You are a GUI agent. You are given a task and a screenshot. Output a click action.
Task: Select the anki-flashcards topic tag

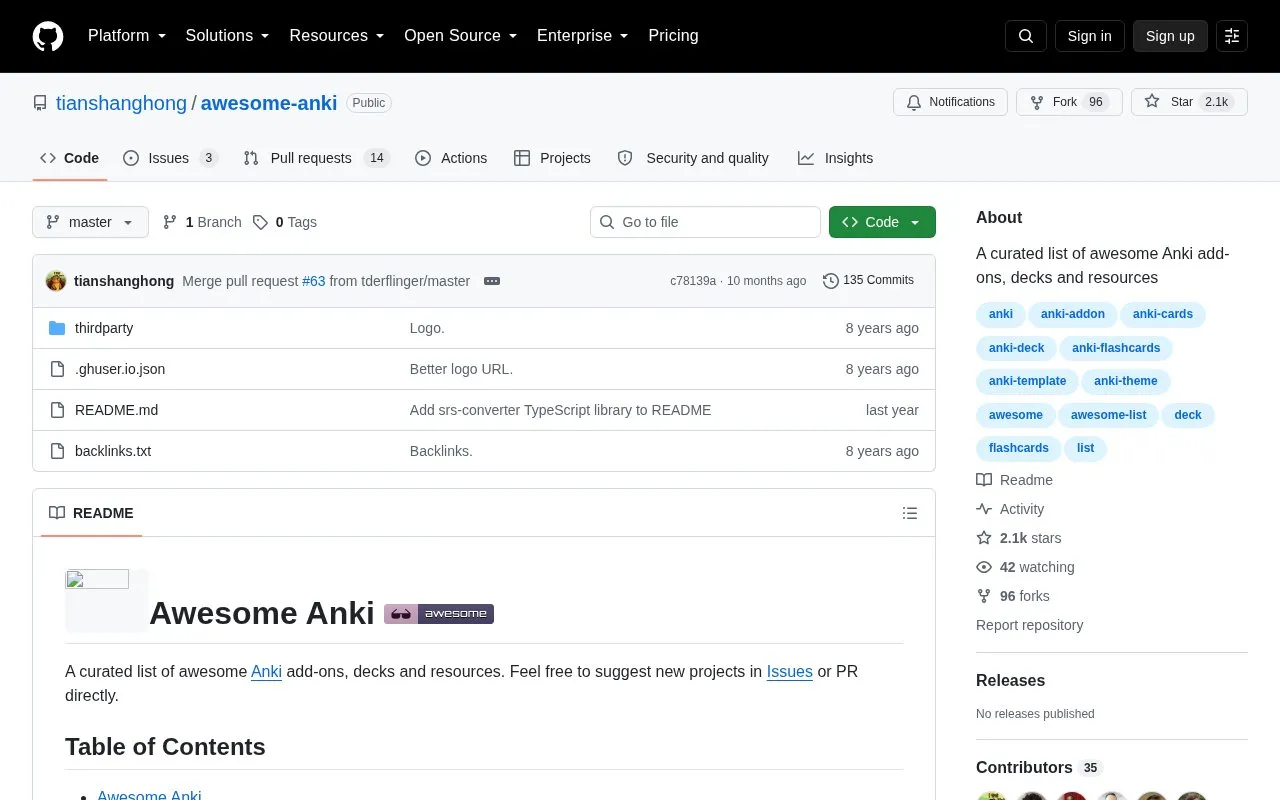point(1116,348)
